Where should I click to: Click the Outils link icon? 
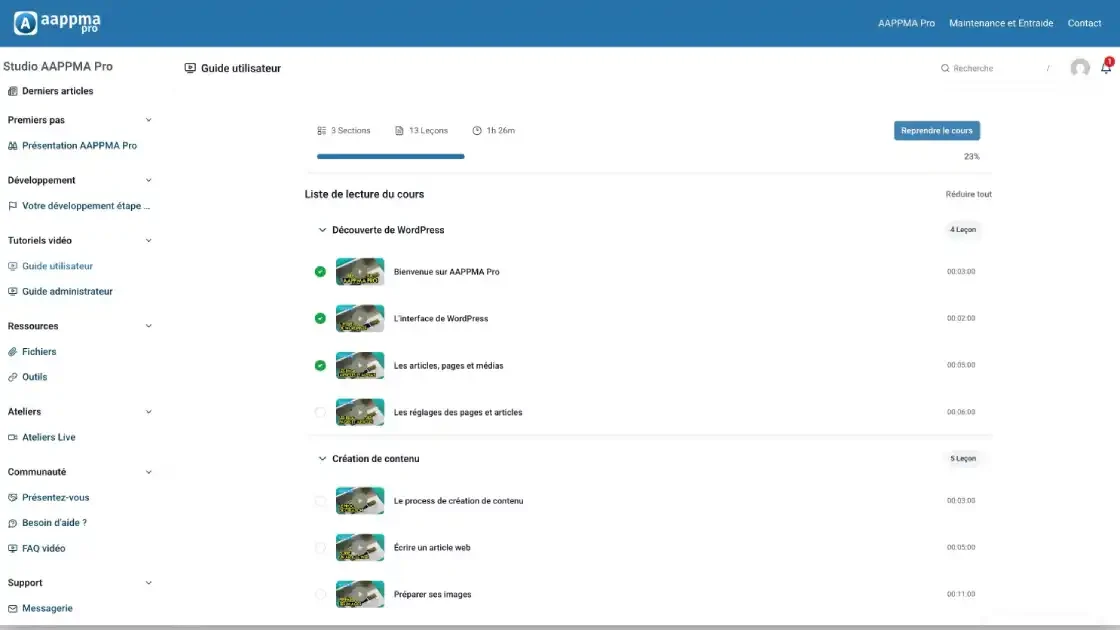click(12, 377)
